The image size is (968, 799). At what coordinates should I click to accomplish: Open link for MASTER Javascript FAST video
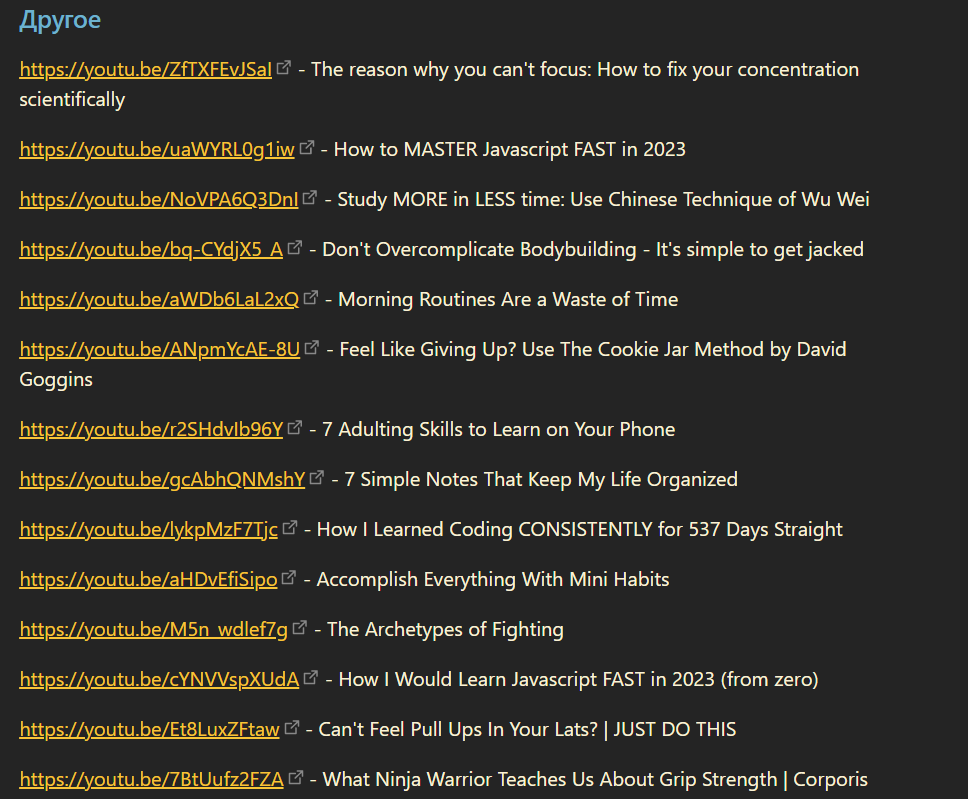point(157,150)
